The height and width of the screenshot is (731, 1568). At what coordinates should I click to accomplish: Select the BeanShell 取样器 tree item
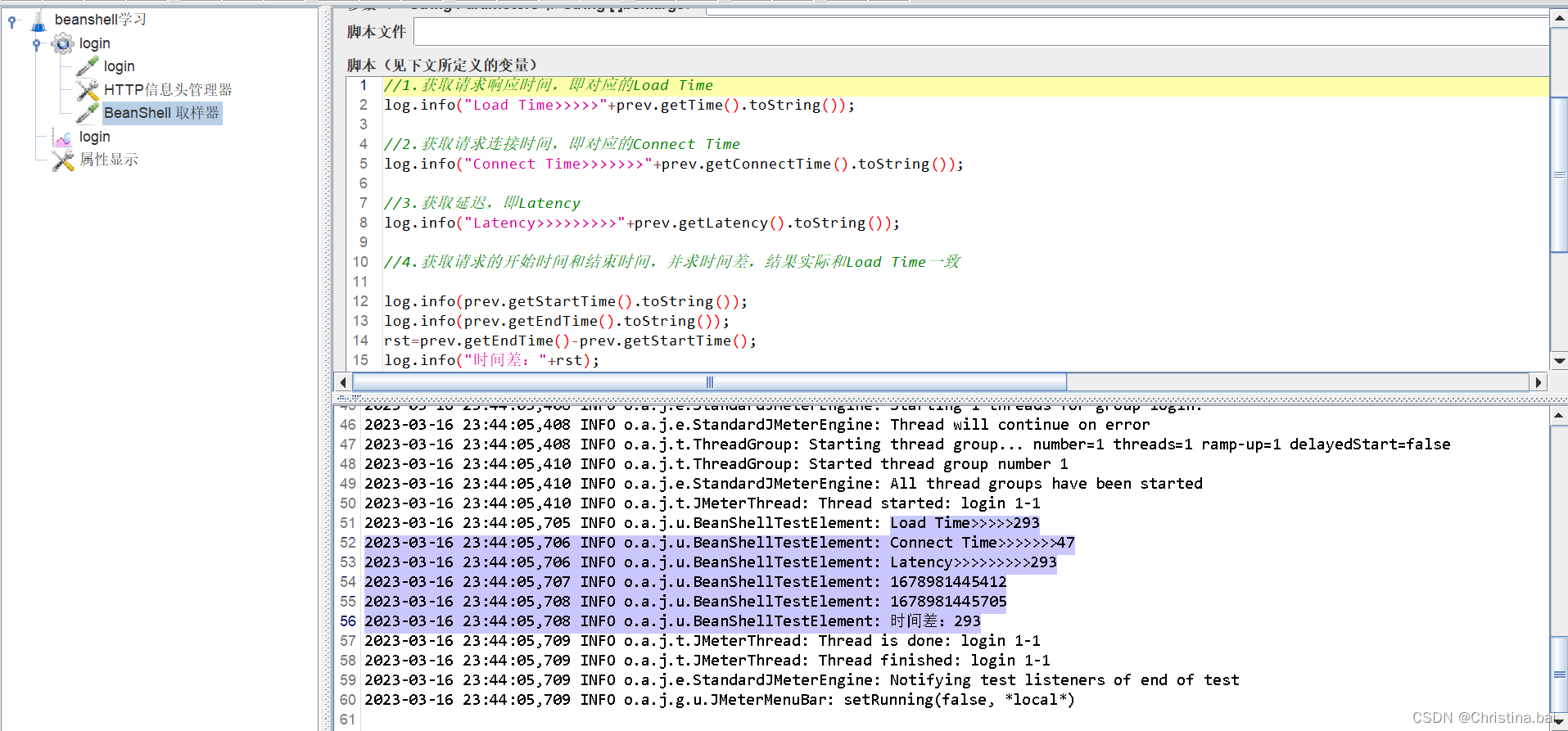pos(161,113)
